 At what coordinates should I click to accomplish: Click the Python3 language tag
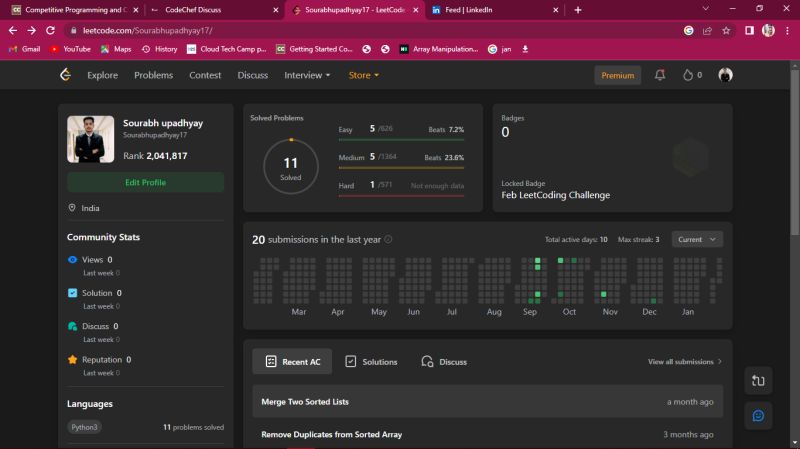pyautogui.click(x=84, y=427)
